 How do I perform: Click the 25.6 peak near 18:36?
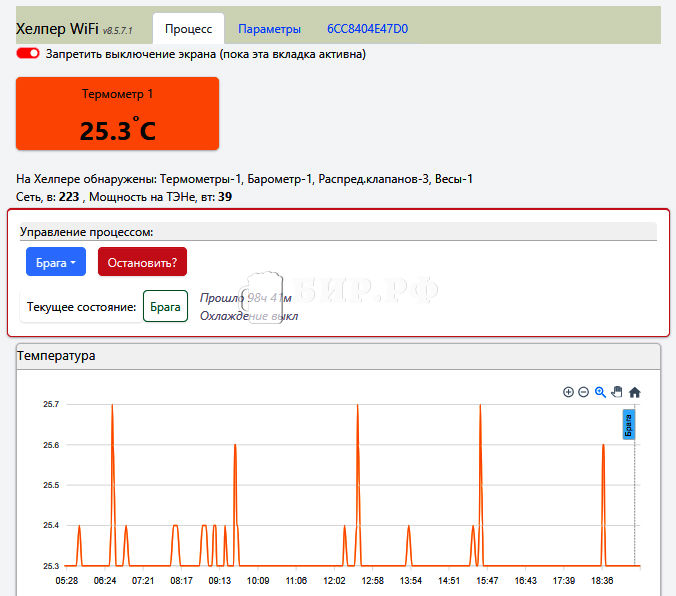tap(603, 446)
